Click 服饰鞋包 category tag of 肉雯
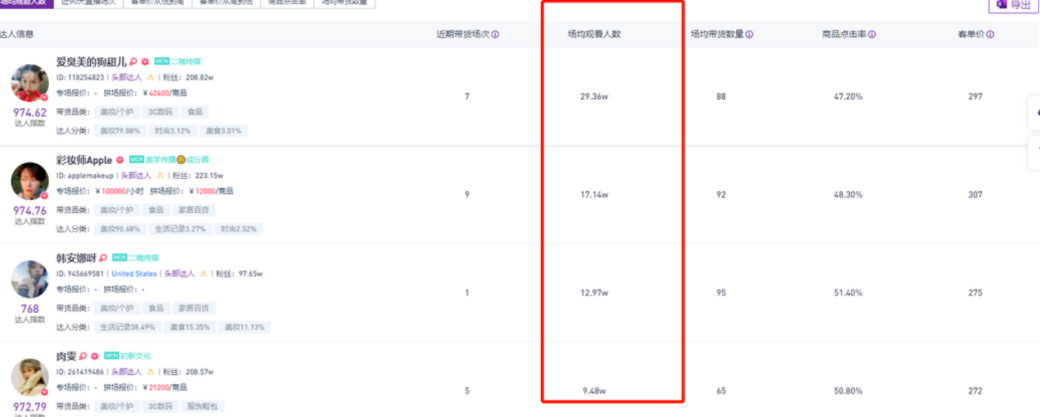Viewport: 1040px width, 417px height. [203, 406]
